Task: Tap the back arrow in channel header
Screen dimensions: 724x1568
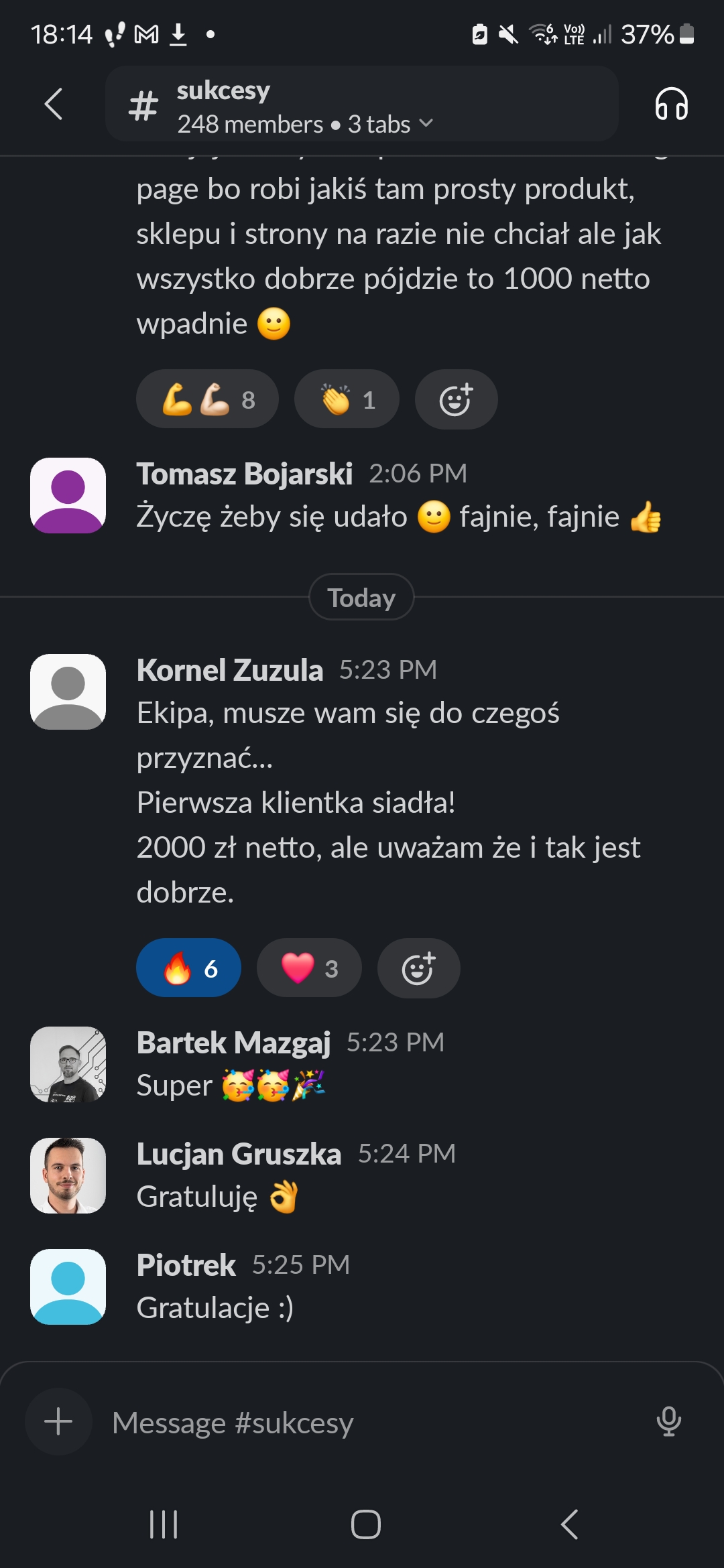Action: (x=54, y=105)
